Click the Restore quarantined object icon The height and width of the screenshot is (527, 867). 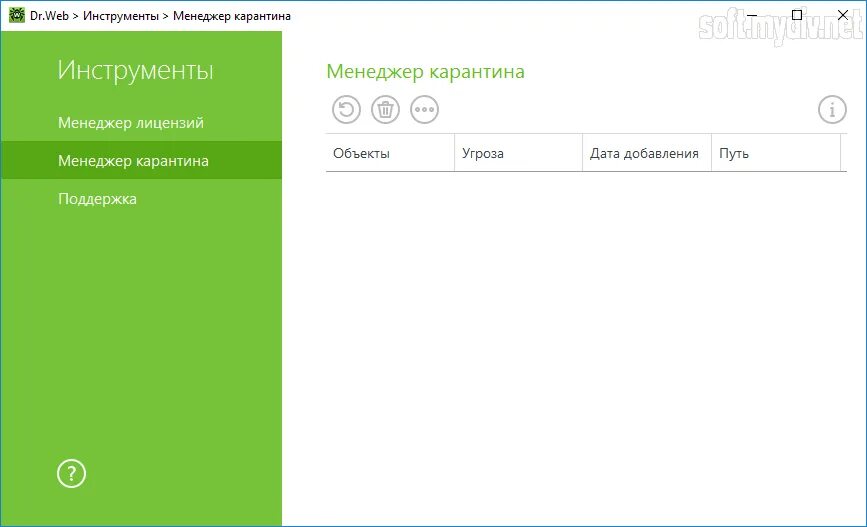(x=346, y=109)
